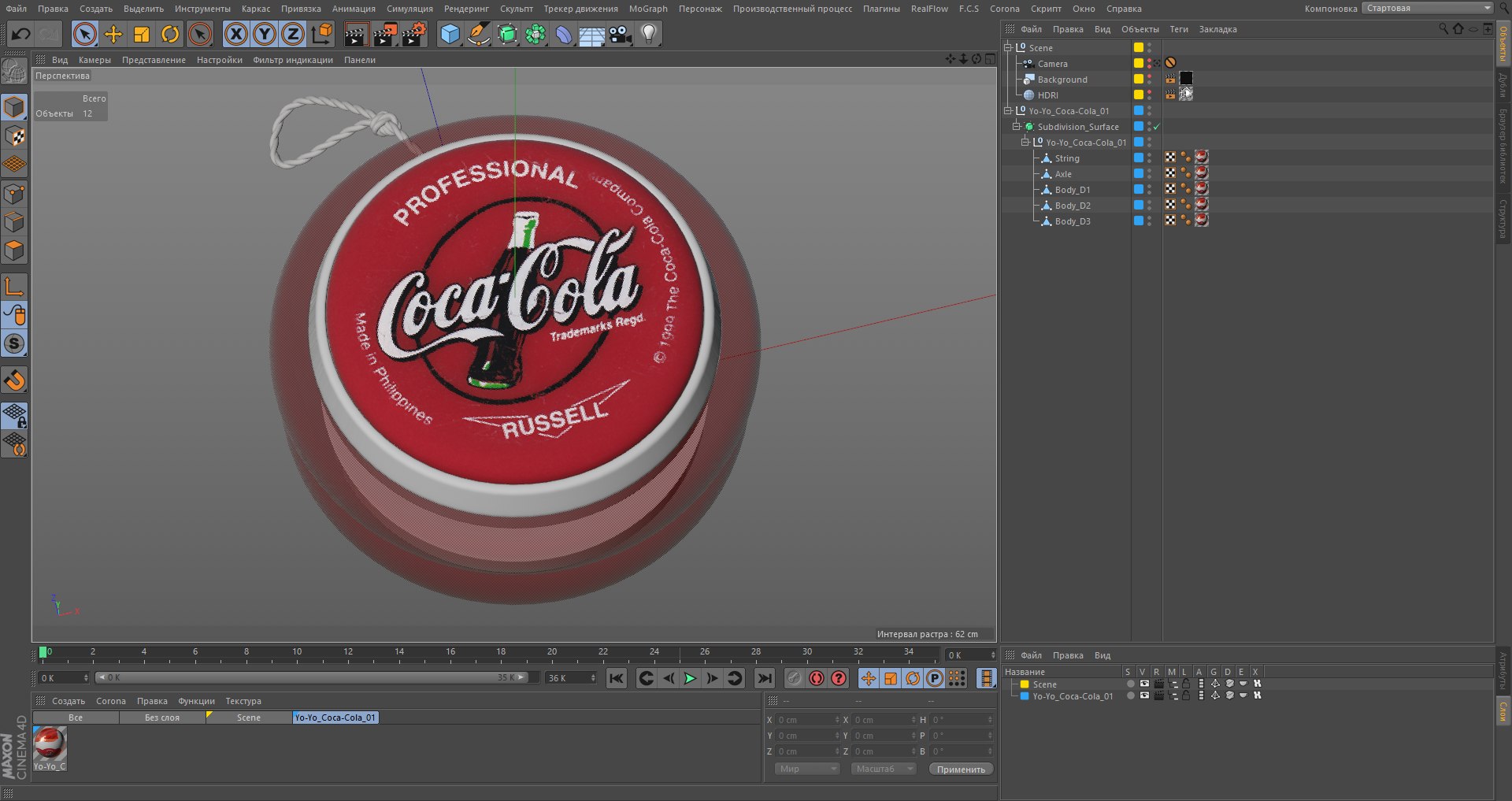Open the Edit Render Settings icon
This screenshot has width=1512, height=801.
point(414,34)
